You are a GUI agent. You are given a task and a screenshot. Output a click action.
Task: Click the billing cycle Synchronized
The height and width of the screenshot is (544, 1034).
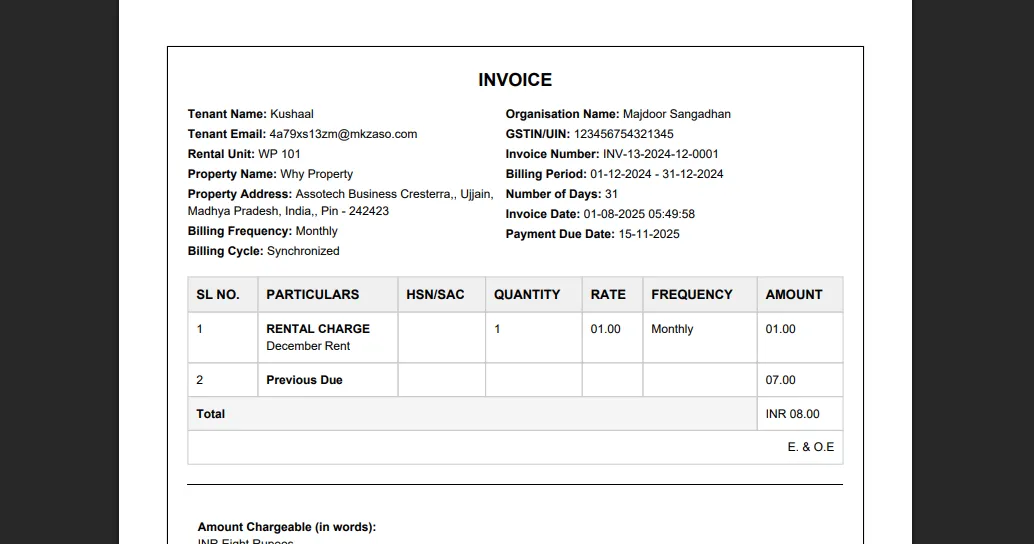(303, 251)
